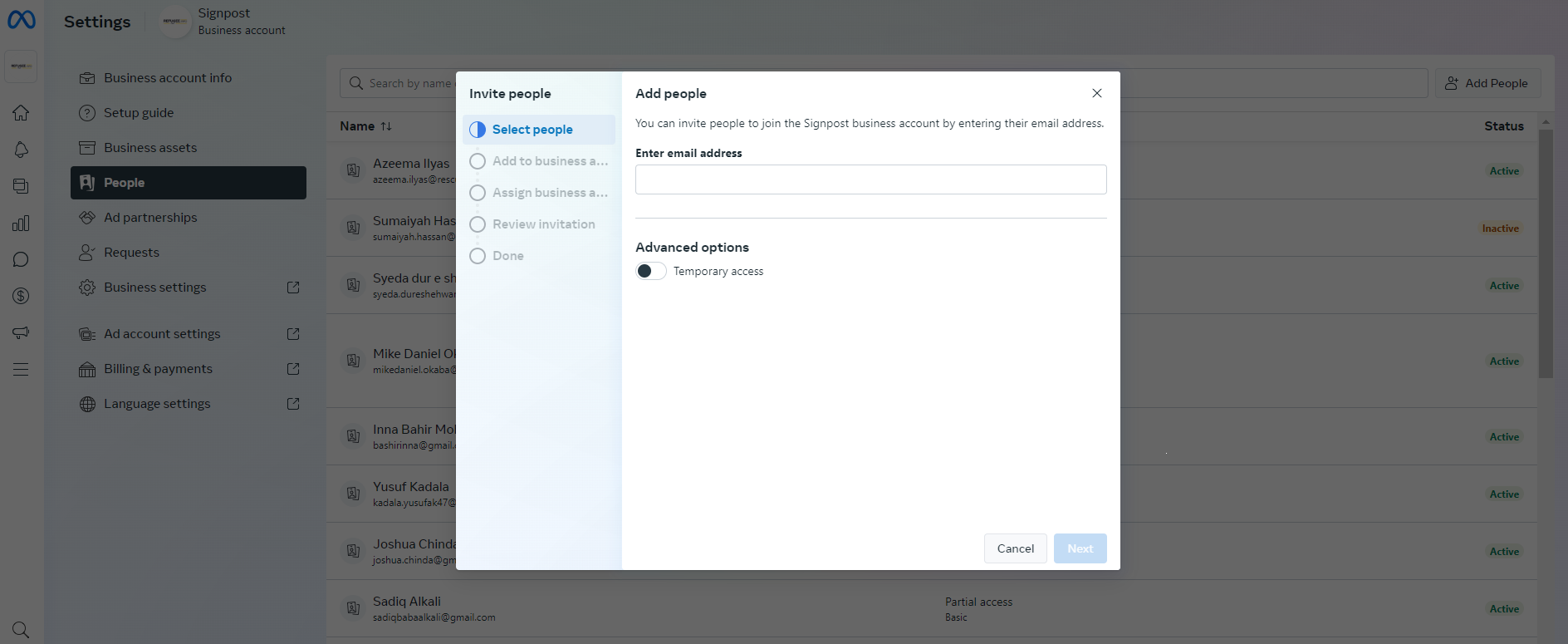Screen dimensions: 1568x644
Task: Open the Home icon in left rail
Action: [21, 113]
